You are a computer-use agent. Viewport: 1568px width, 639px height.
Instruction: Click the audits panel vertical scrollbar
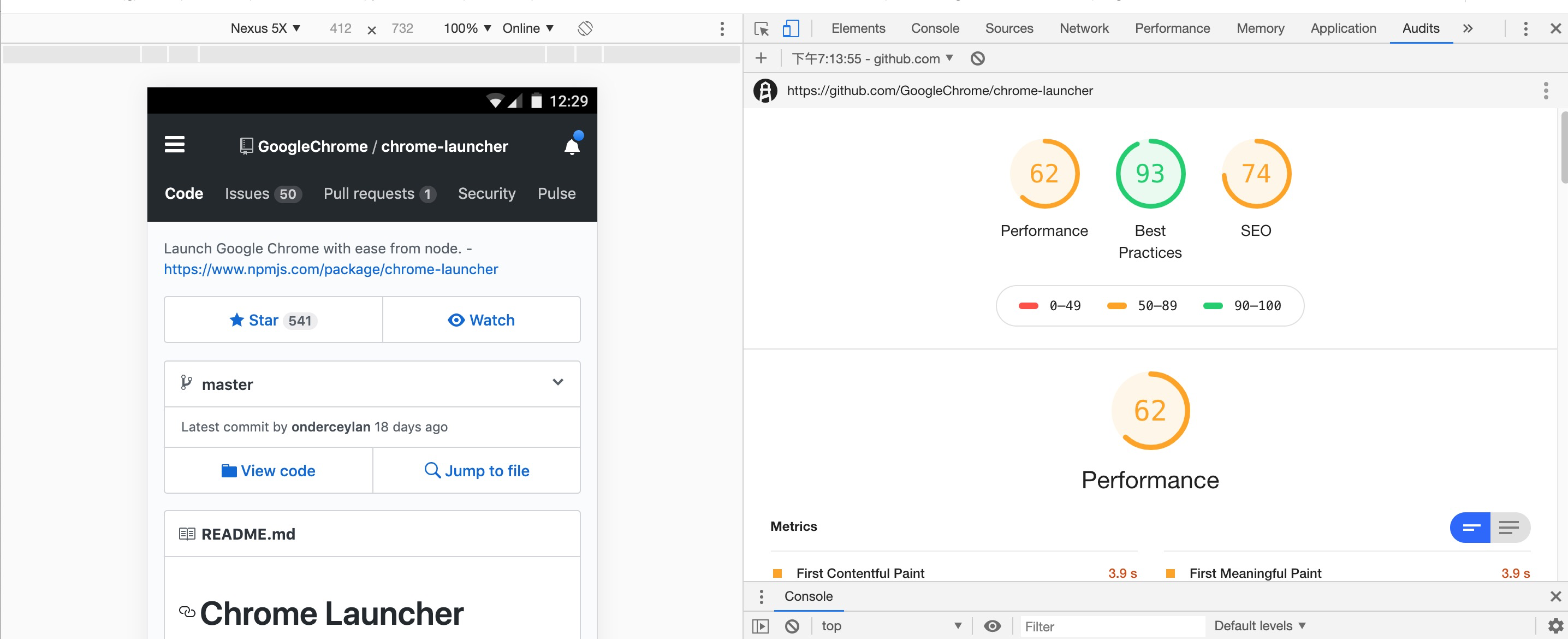coord(1564,146)
